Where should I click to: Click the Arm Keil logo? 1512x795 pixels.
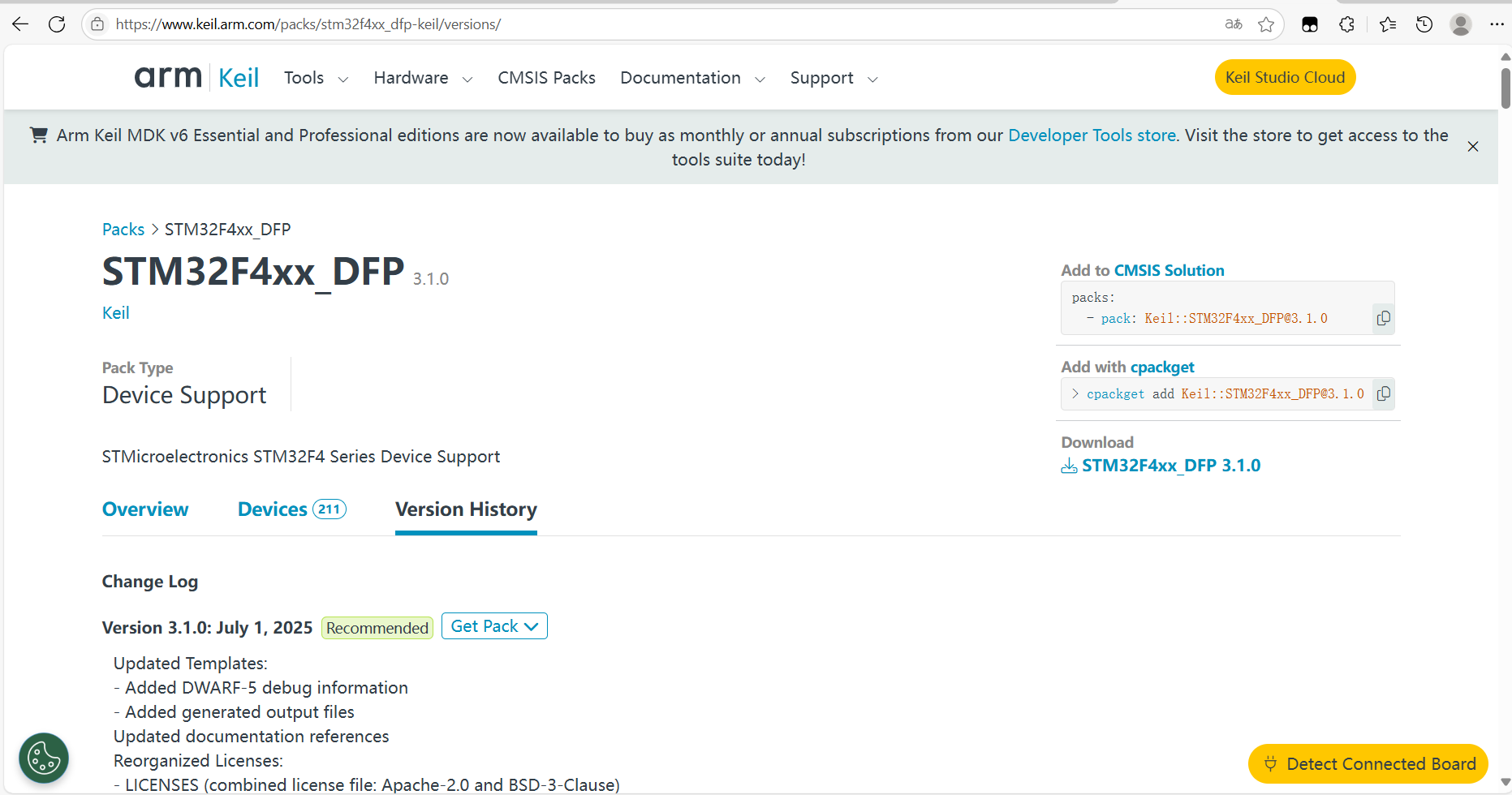coord(196,76)
